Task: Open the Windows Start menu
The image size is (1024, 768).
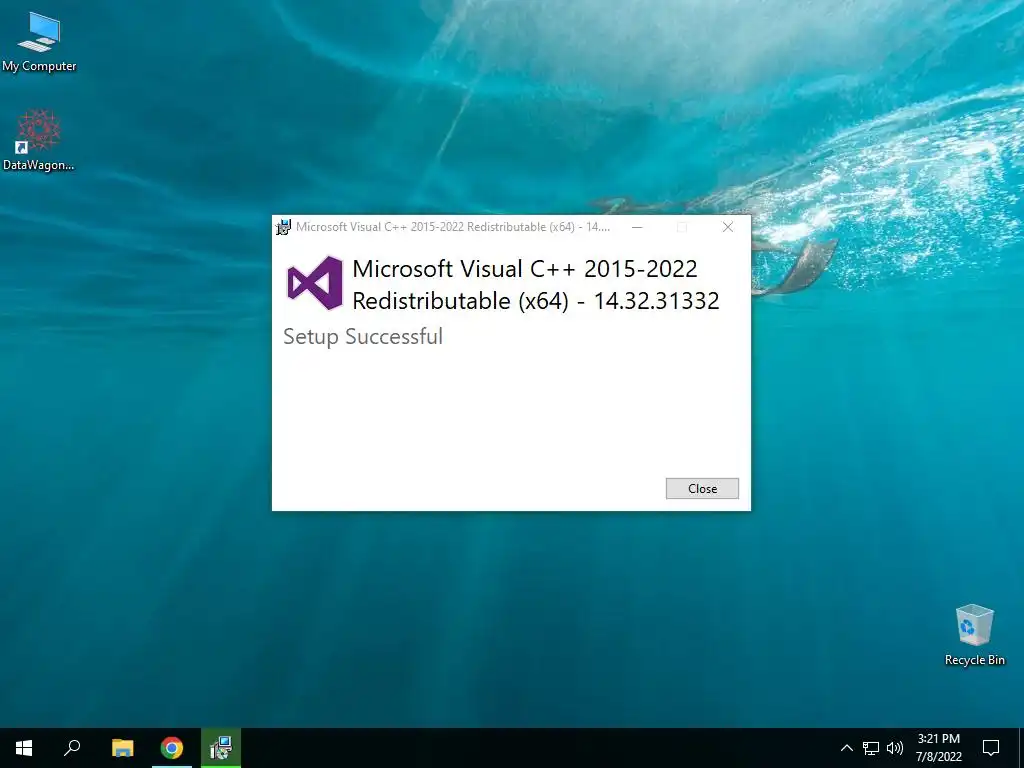Action: 24,748
